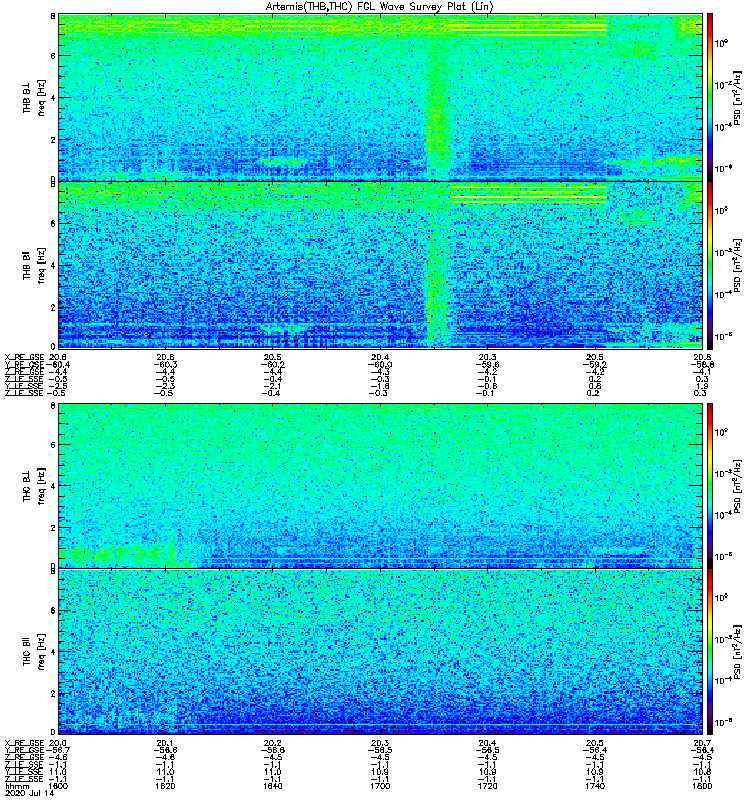Image resolution: width=750 pixels, height=800 pixels.
Task: Click the 6 Hz tick label on THC B∥ axis
Action: (x=53, y=611)
